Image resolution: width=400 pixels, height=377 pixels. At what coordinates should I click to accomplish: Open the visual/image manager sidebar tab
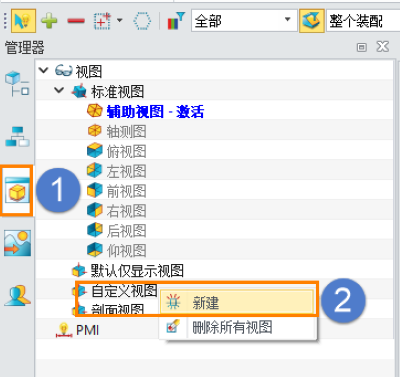[17, 243]
